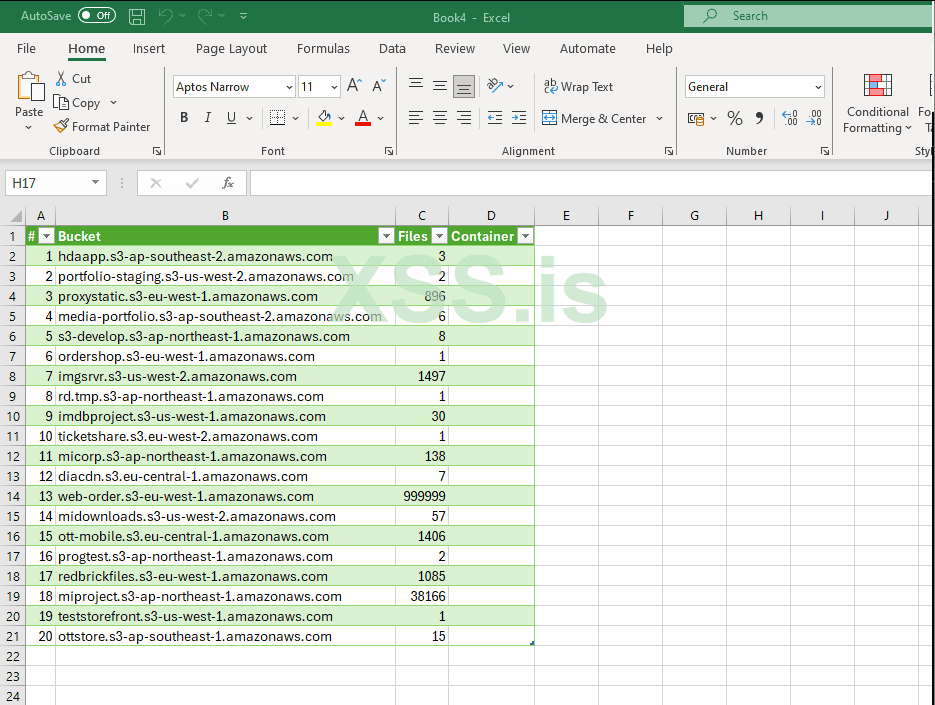Click the Wrap Text icon
Image resolution: width=935 pixels, height=705 pixels.
[577, 86]
